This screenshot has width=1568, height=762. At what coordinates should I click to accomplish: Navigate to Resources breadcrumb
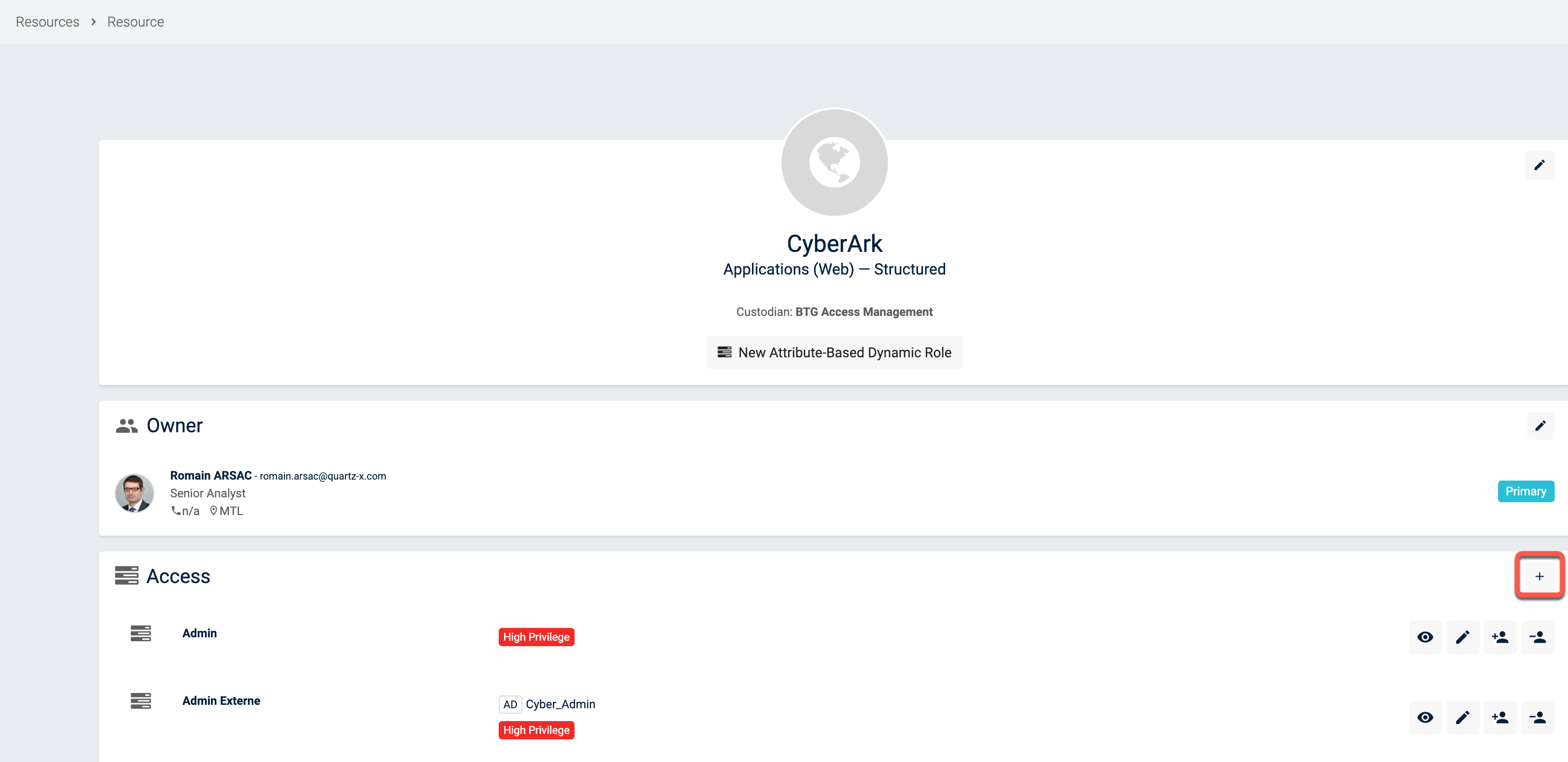pyautogui.click(x=47, y=22)
